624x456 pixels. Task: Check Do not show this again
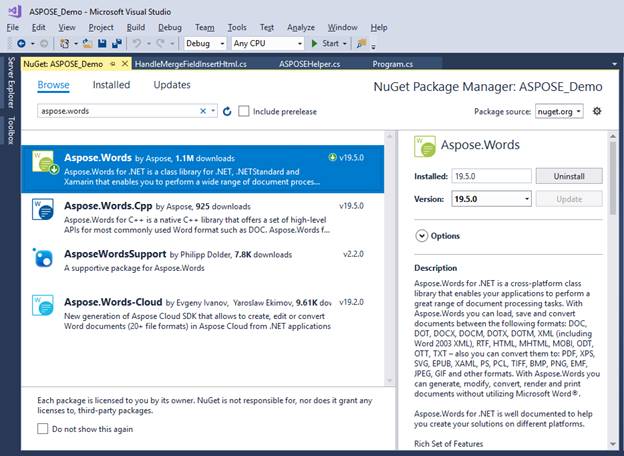(42, 429)
